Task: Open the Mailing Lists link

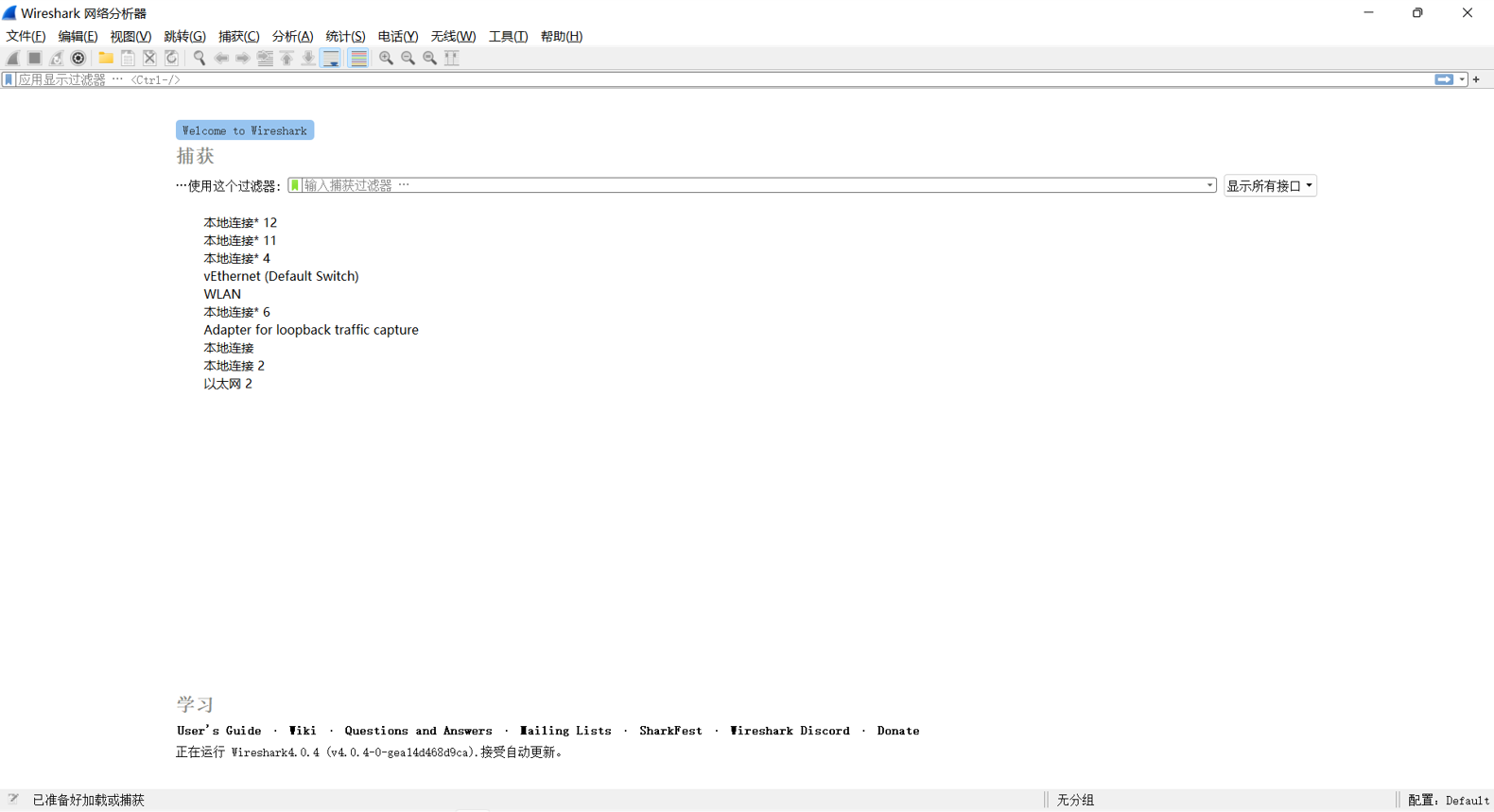Action: tap(565, 731)
